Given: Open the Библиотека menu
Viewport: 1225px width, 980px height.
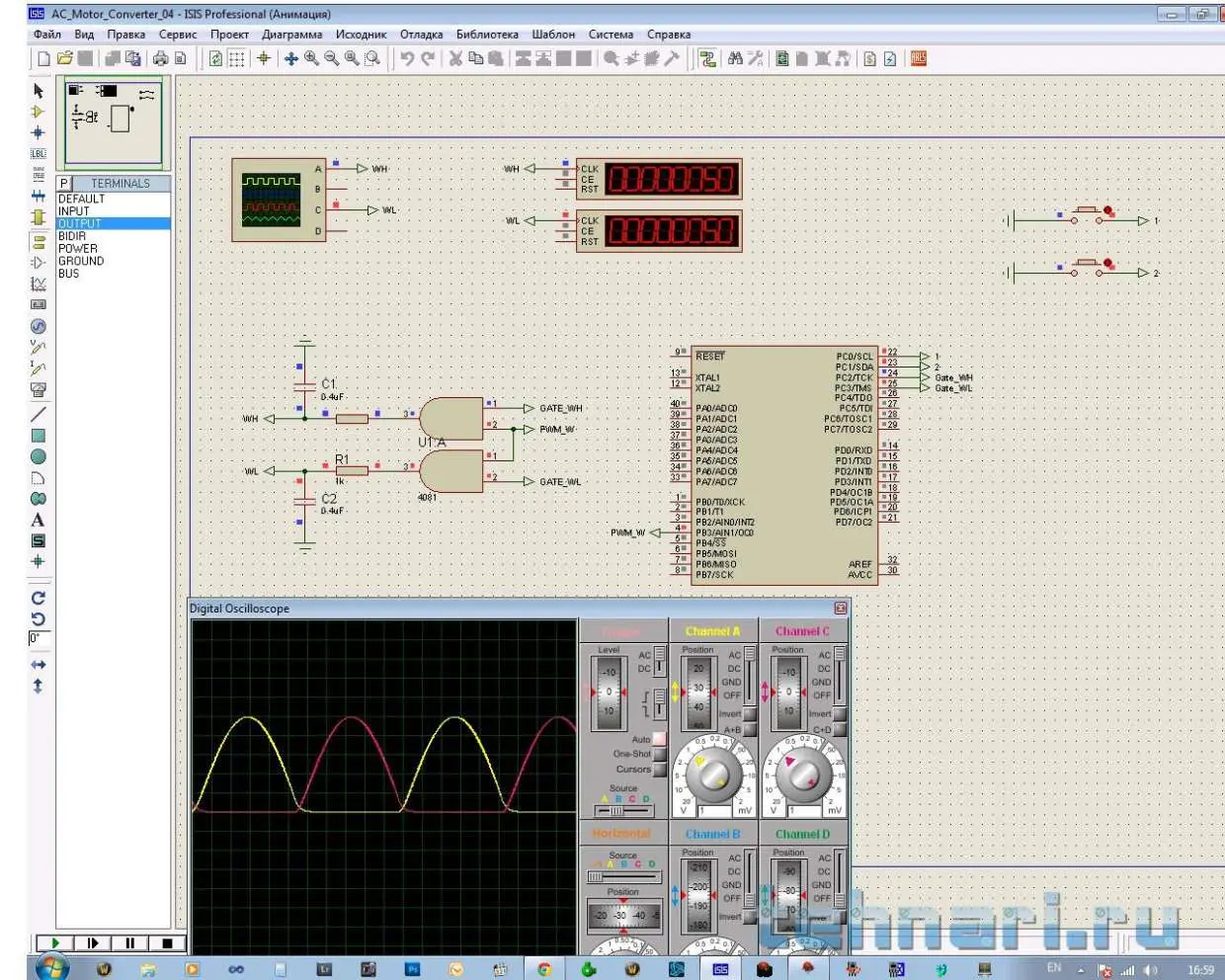Looking at the screenshot, I should coord(487,35).
